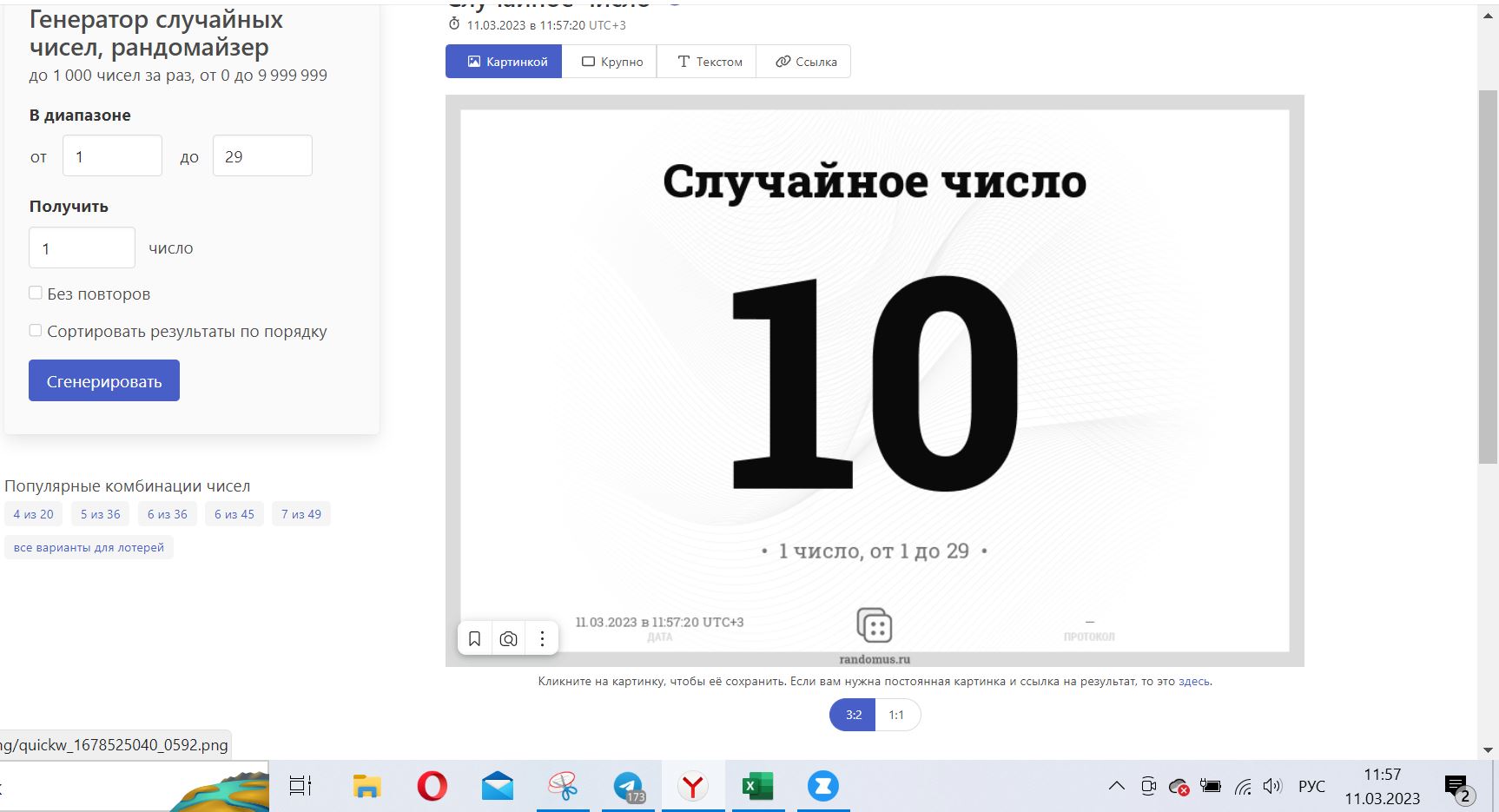
Task: Open "все варианты для лотерей" link
Action: tap(89, 547)
